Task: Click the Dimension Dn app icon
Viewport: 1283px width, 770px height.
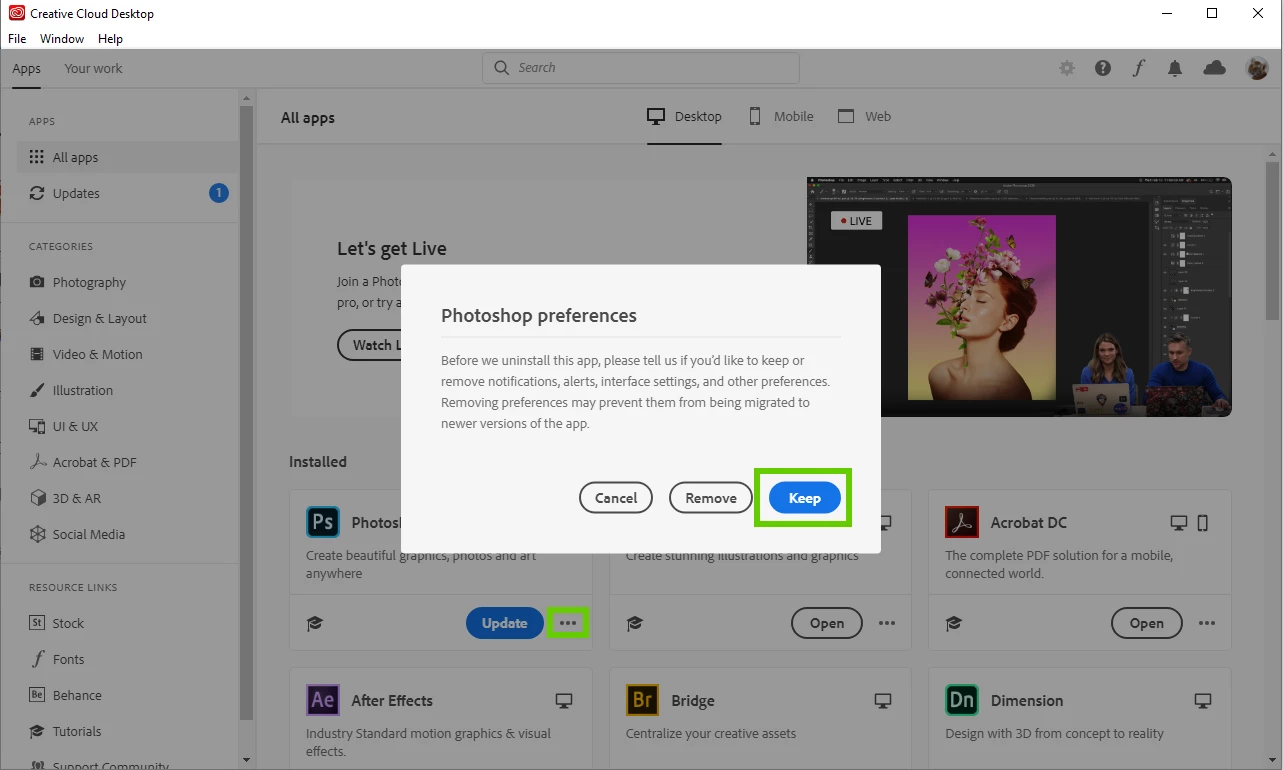Action: (x=962, y=700)
